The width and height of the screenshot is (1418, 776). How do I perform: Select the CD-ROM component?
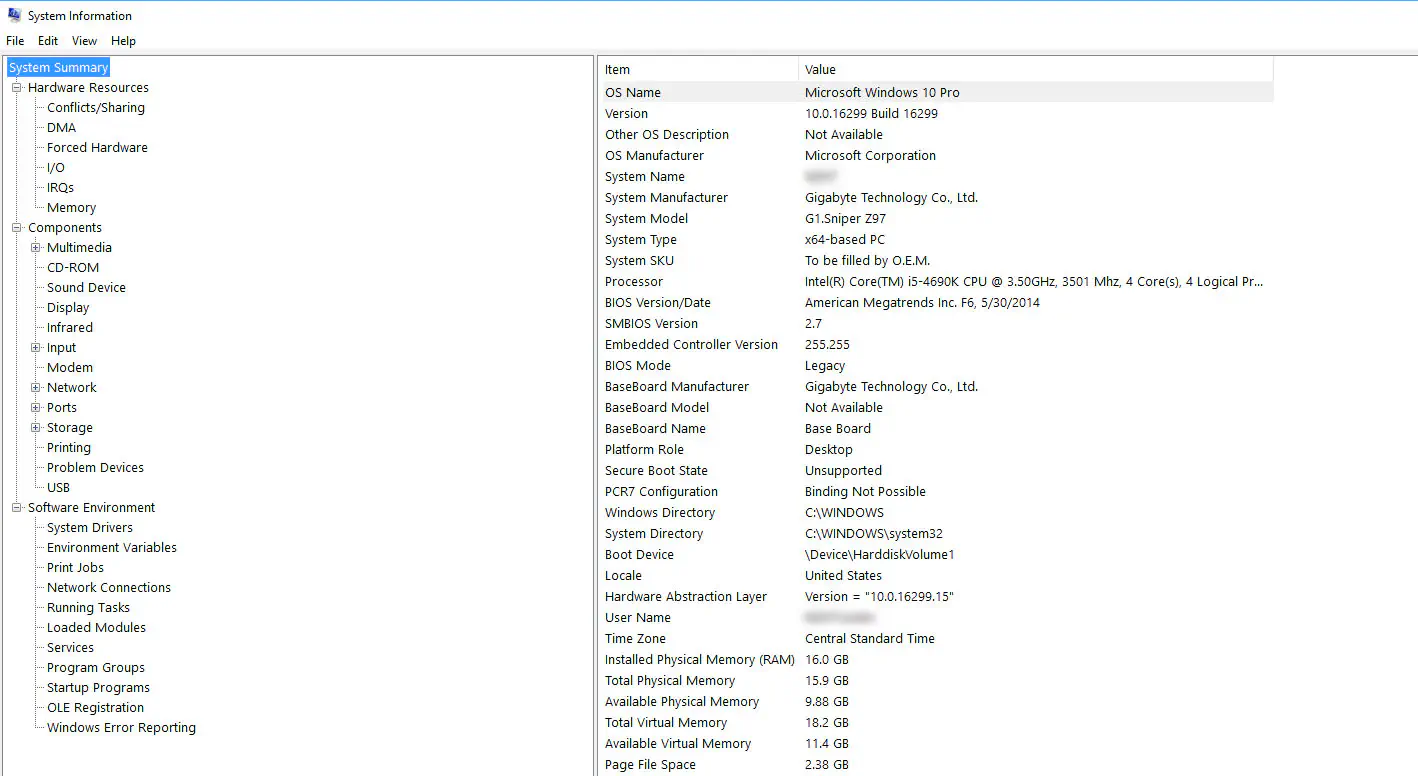(x=73, y=267)
